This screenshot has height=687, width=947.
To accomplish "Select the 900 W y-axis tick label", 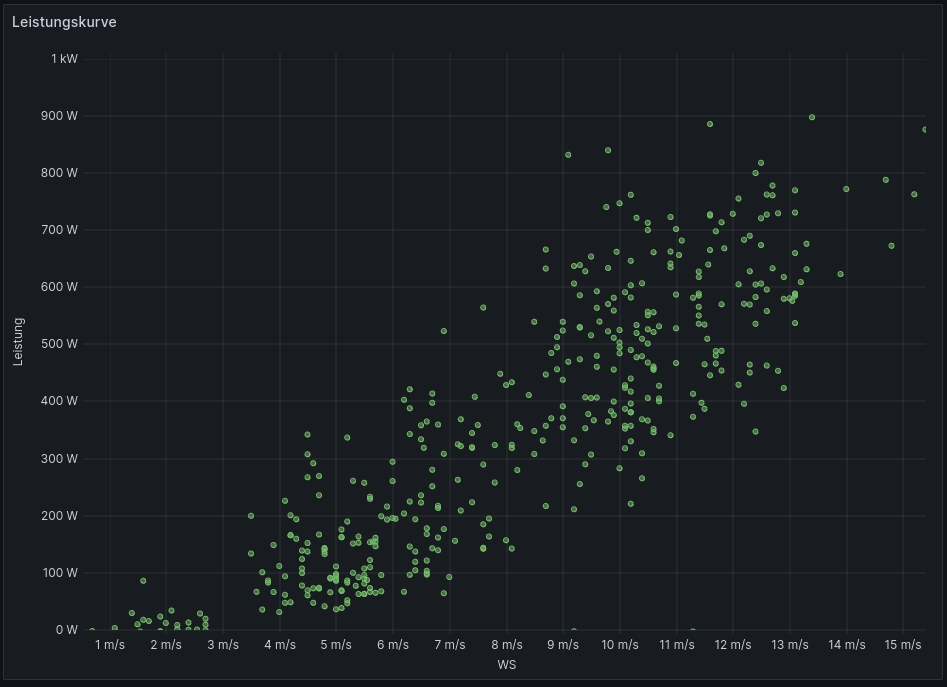I will (x=58, y=116).
